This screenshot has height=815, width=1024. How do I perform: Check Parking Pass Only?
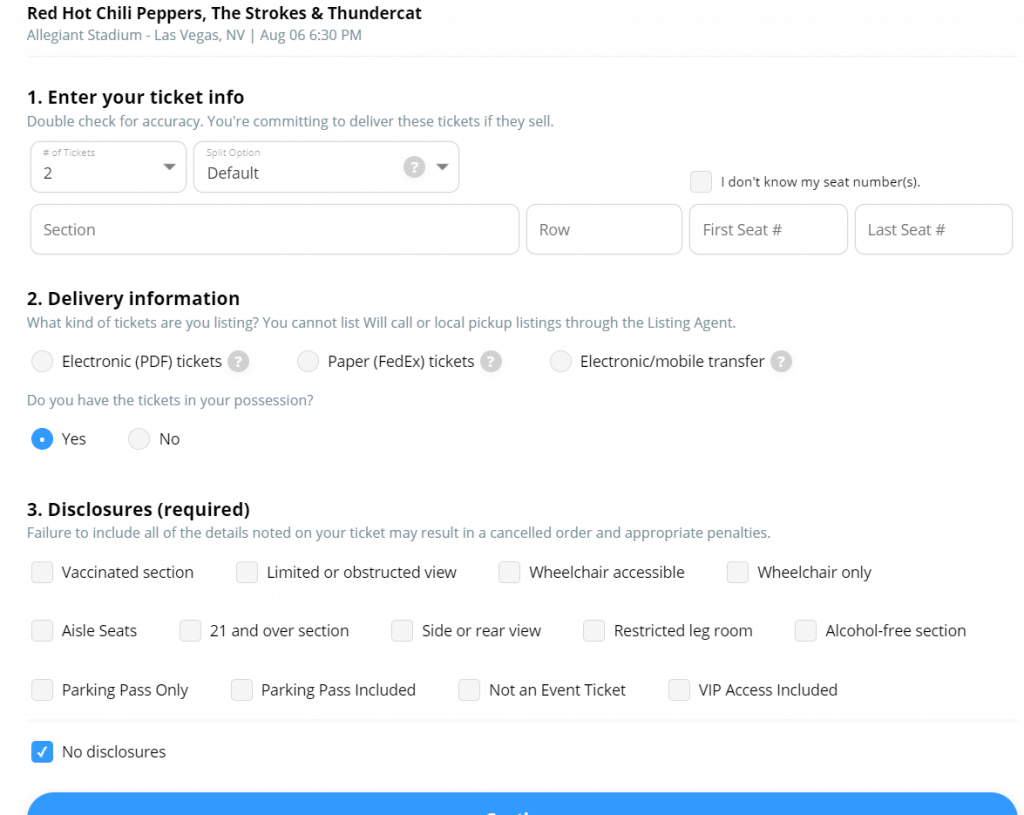point(42,690)
